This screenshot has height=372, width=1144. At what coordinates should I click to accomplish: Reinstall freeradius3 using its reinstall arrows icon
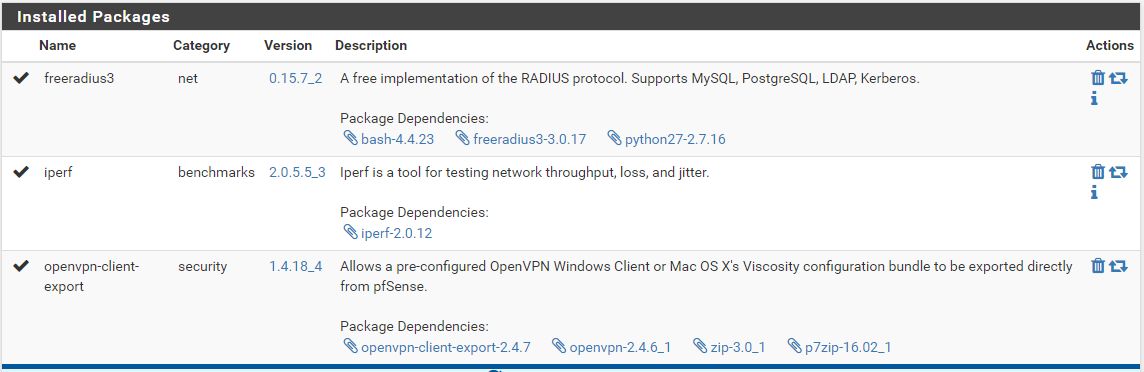(x=1118, y=78)
